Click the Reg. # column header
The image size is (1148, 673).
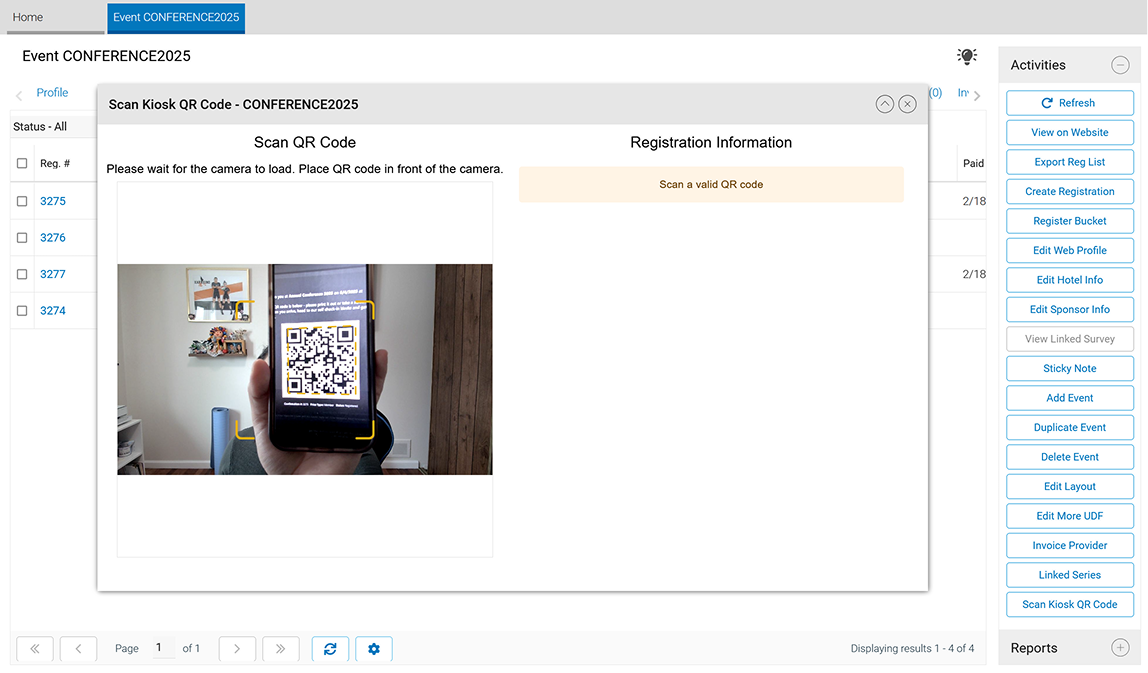55,163
